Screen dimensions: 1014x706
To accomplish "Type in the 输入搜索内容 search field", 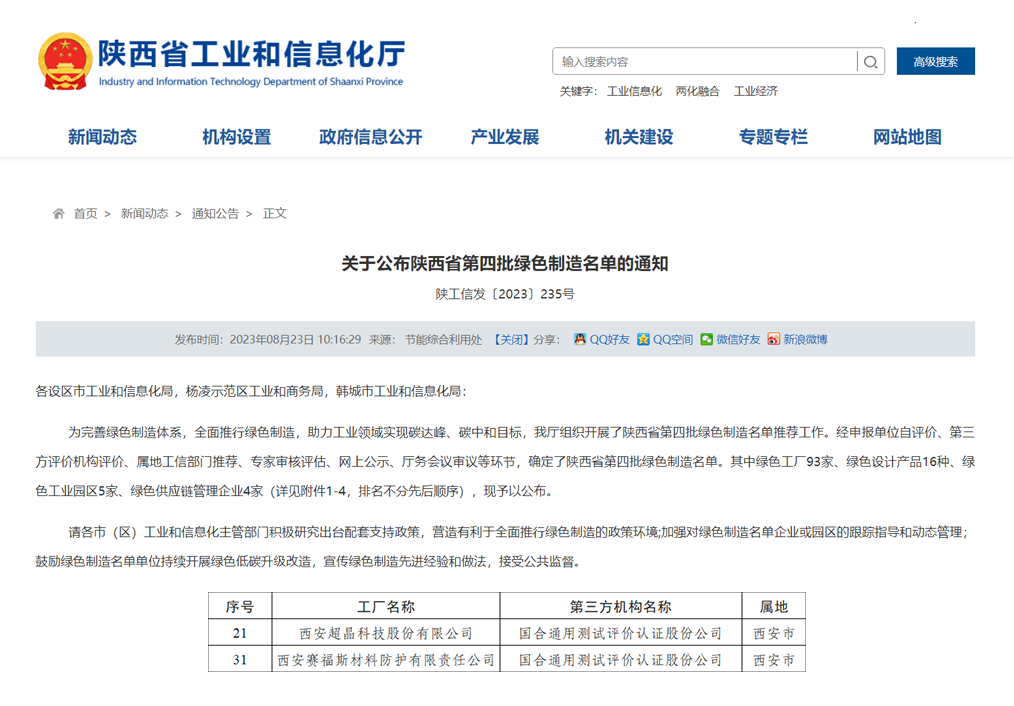I will point(705,62).
